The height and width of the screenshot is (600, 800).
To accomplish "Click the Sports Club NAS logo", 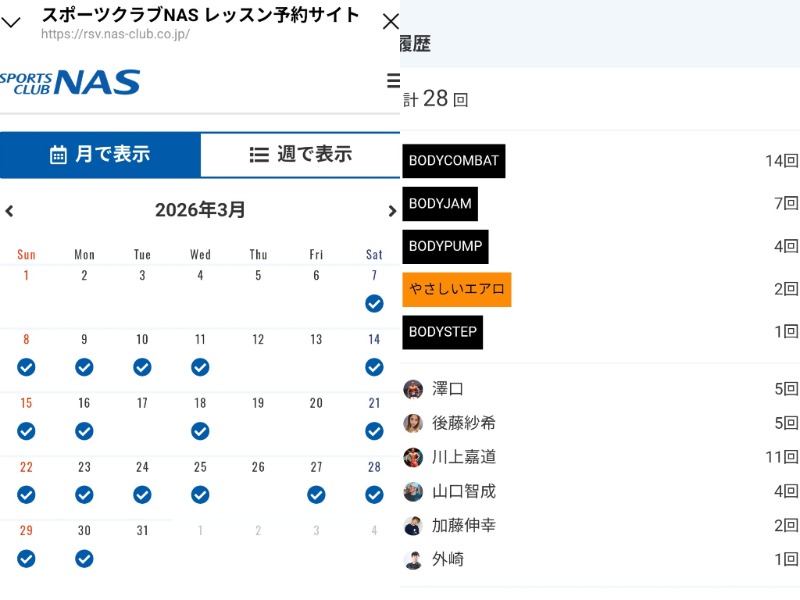I will 70,82.
